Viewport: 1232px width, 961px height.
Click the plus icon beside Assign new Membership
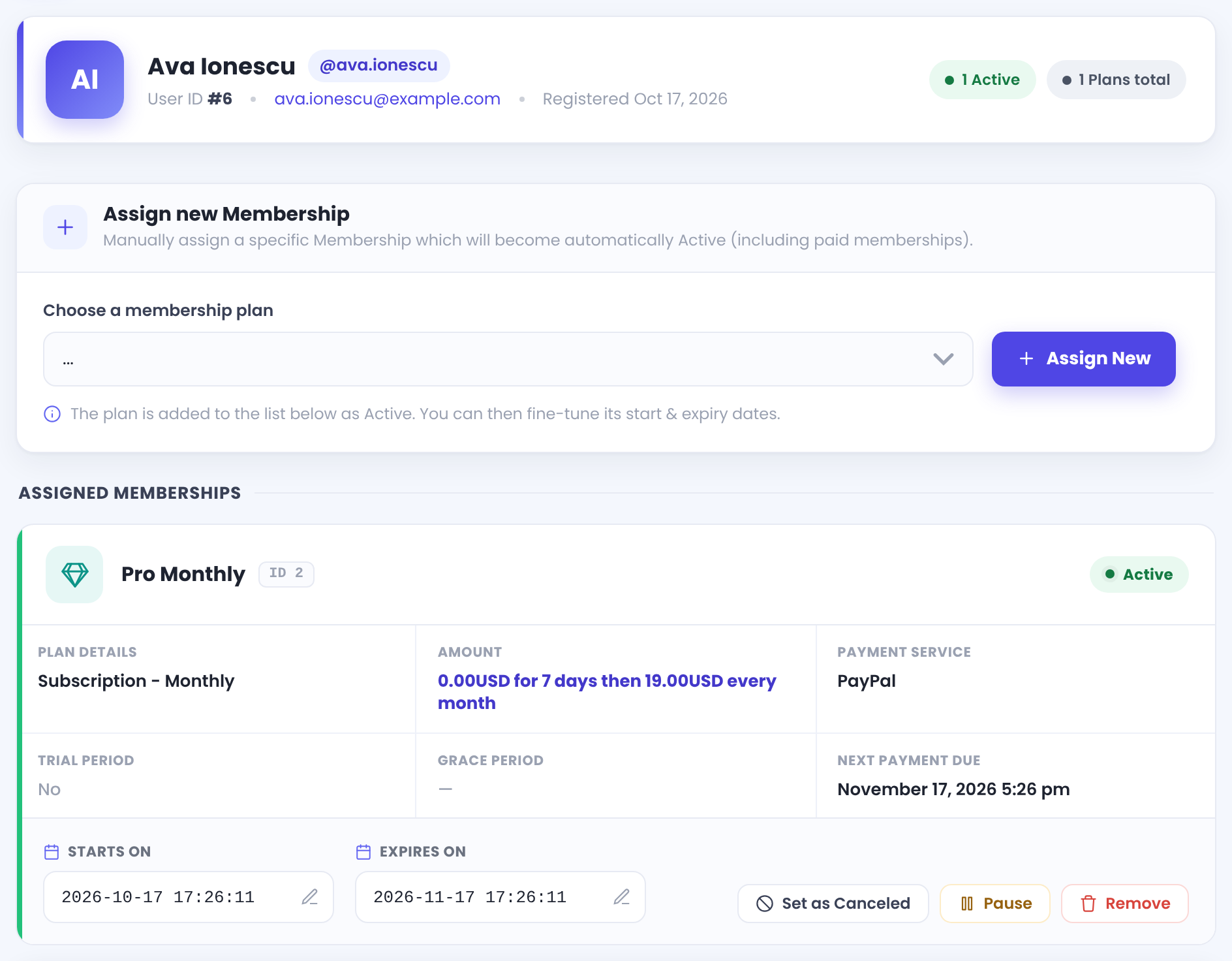[65, 227]
